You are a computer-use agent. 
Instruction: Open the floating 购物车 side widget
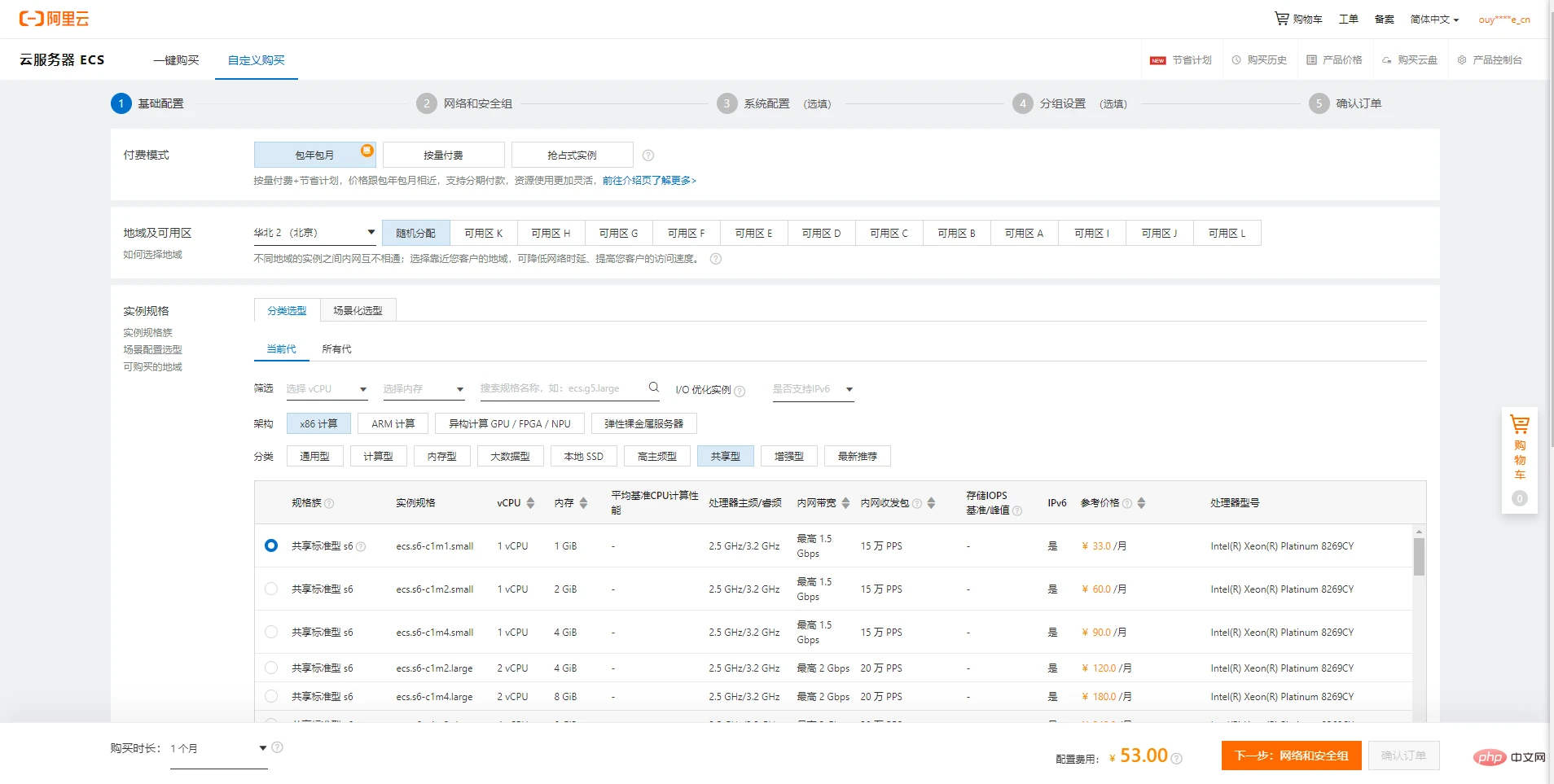(x=1519, y=460)
